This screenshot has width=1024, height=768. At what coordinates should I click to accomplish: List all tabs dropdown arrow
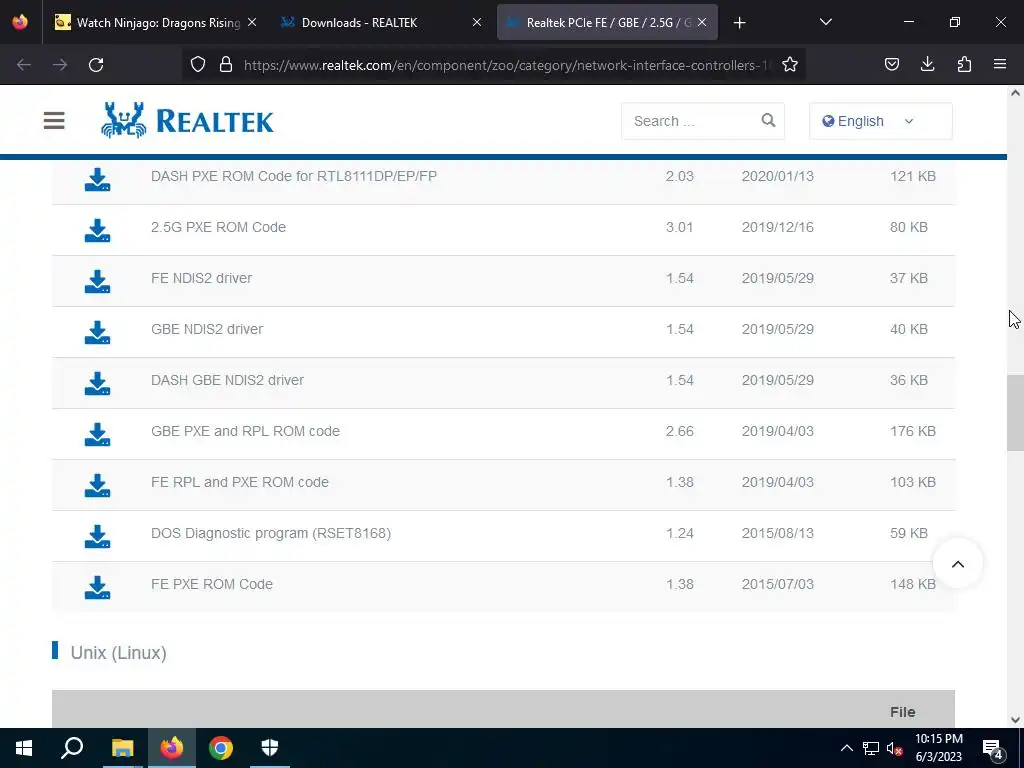click(825, 22)
